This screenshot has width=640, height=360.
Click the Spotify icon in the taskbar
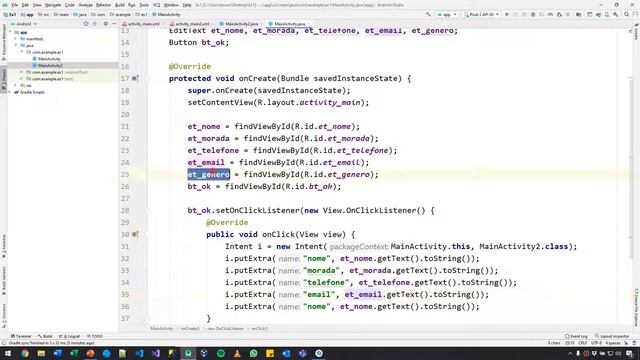[x=221, y=353]
